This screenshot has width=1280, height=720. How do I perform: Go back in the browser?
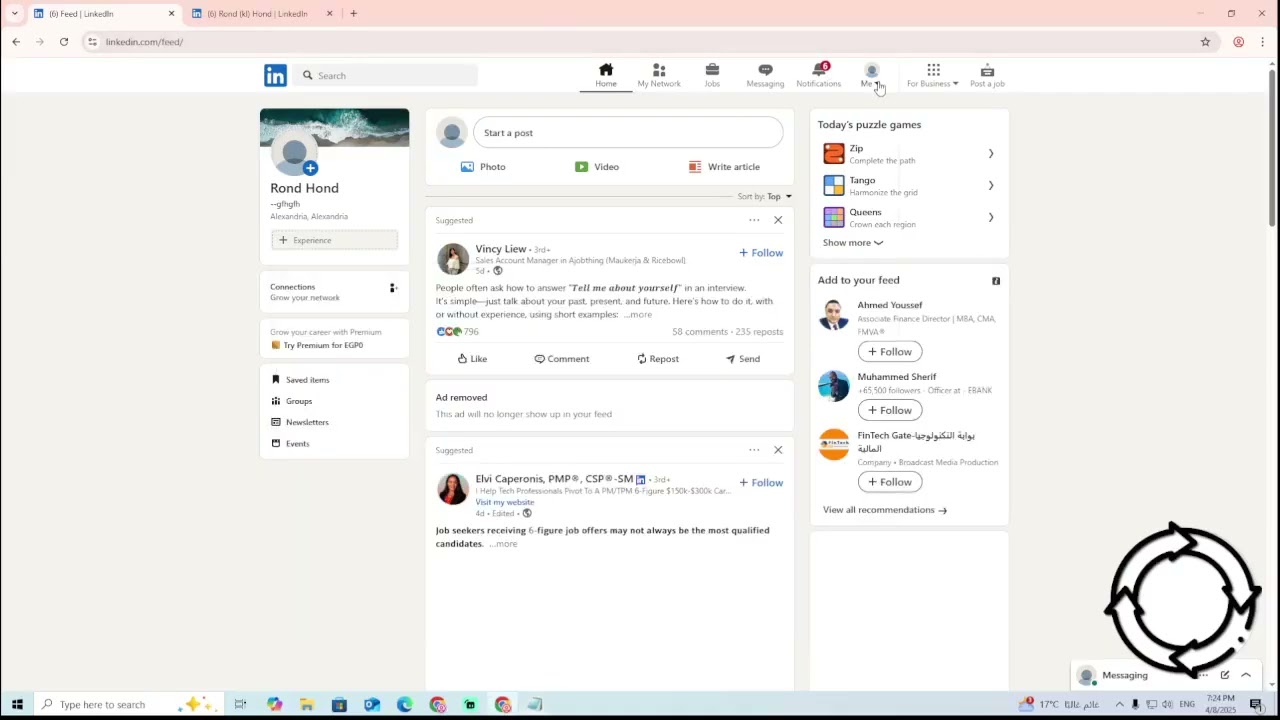(16, 42)
